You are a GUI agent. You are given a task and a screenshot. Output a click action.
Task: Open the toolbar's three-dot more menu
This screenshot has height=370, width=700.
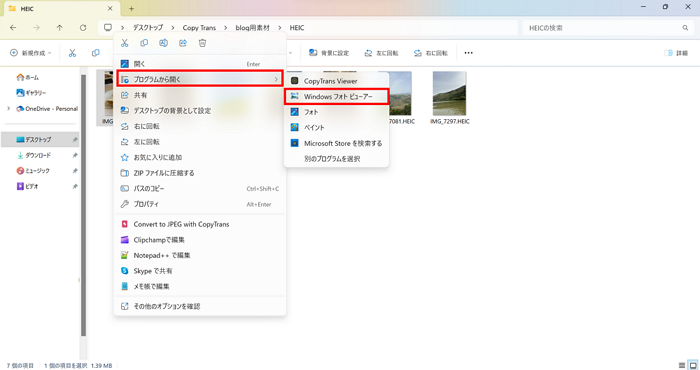(468, 53)
